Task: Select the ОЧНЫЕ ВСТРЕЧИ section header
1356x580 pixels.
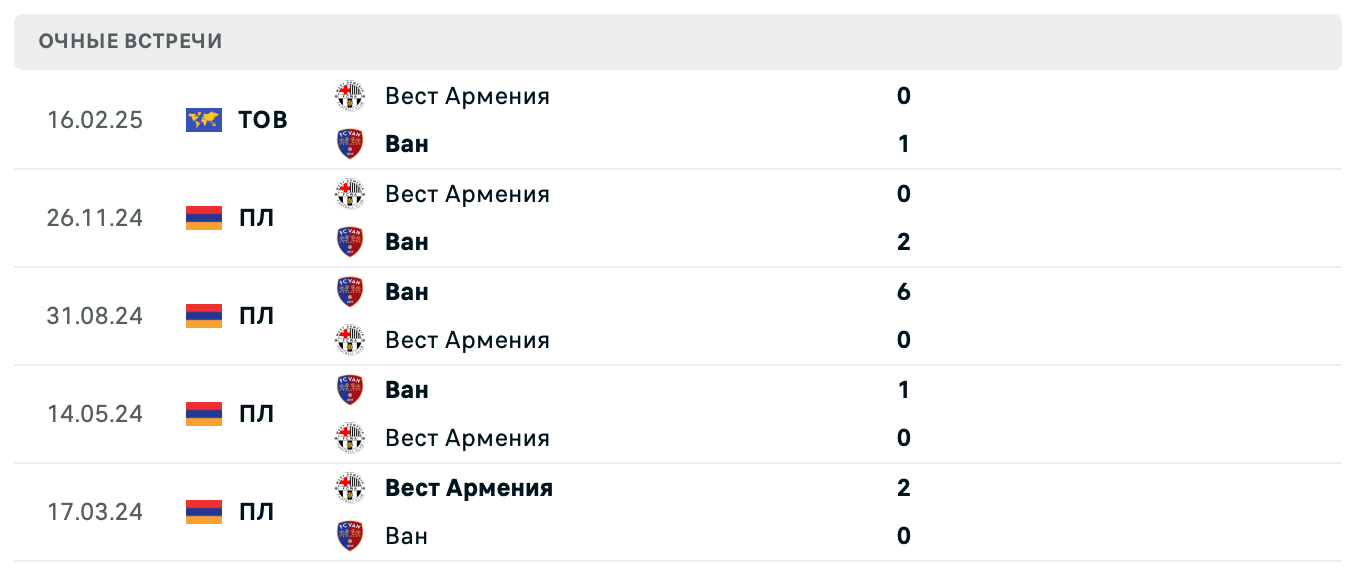Action: coord(130,41)
